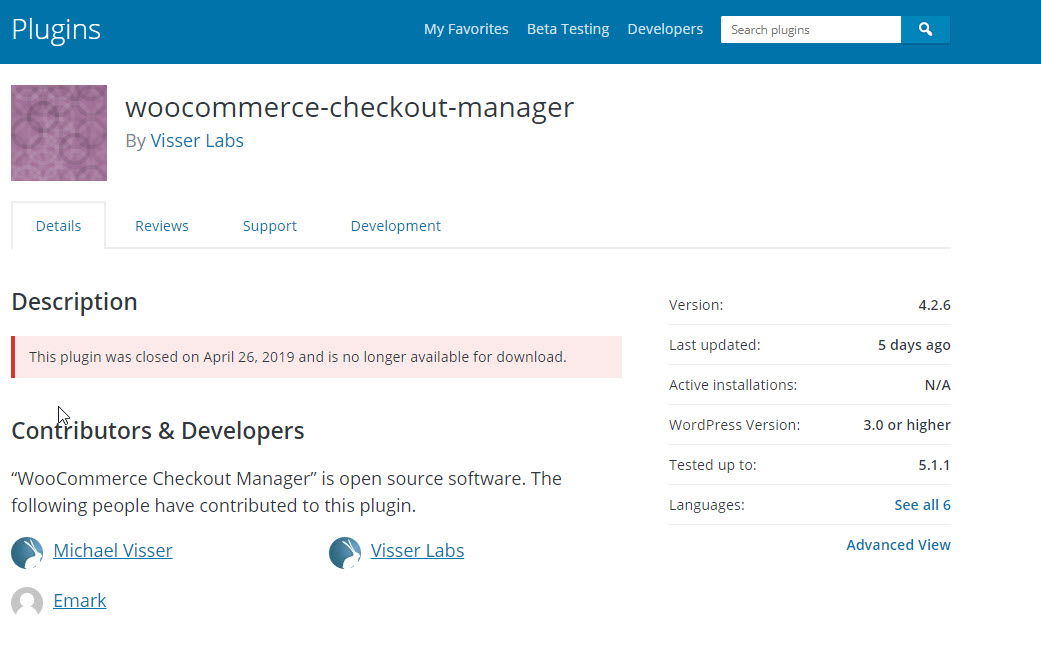Focus the Search plugins input field
The height and width of the screenshot is (667, 1041).
pos(811,29)
